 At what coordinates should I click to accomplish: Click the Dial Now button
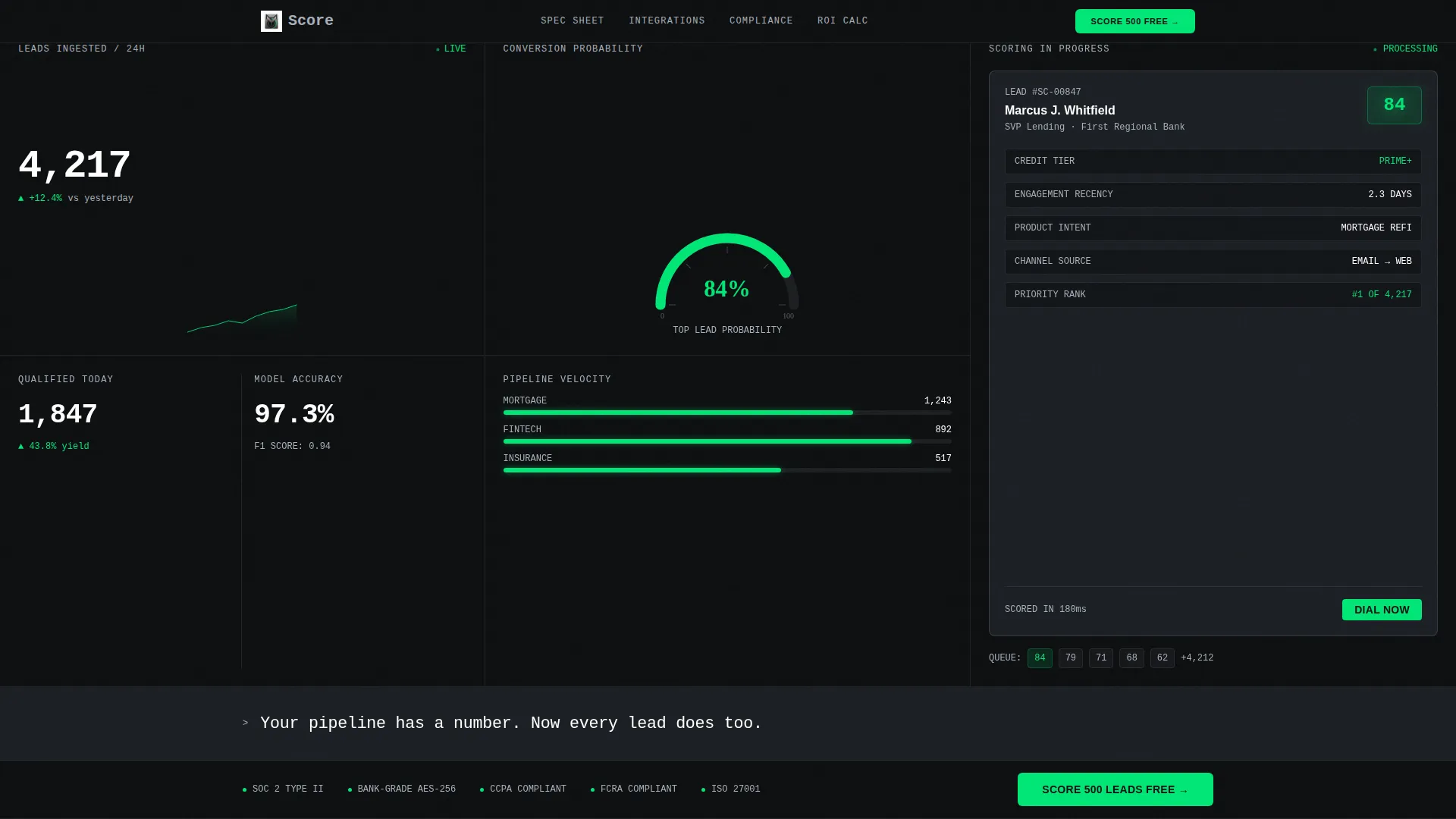(x=1382, y=610)
